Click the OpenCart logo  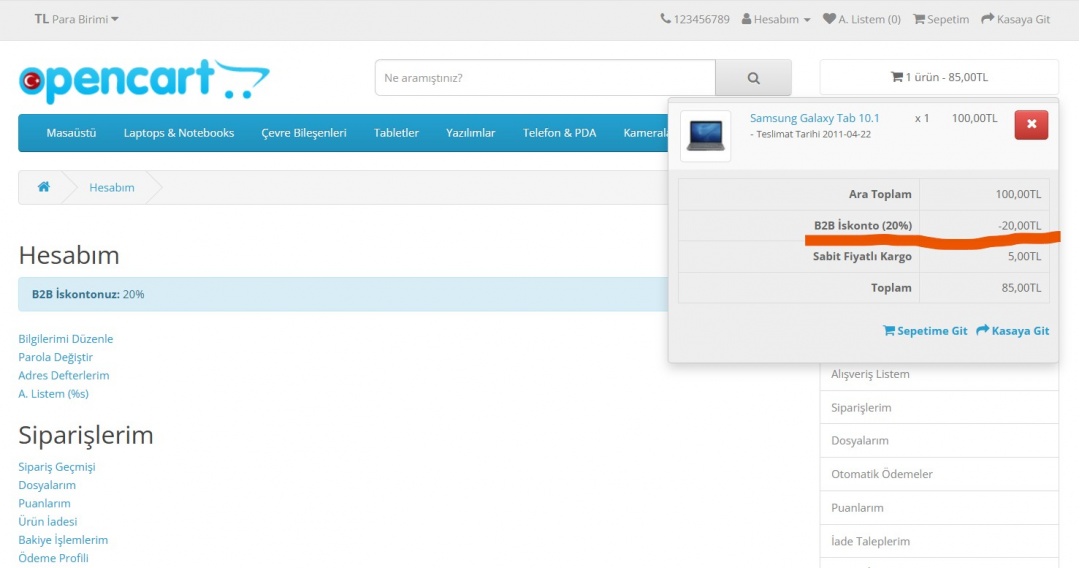144,81
